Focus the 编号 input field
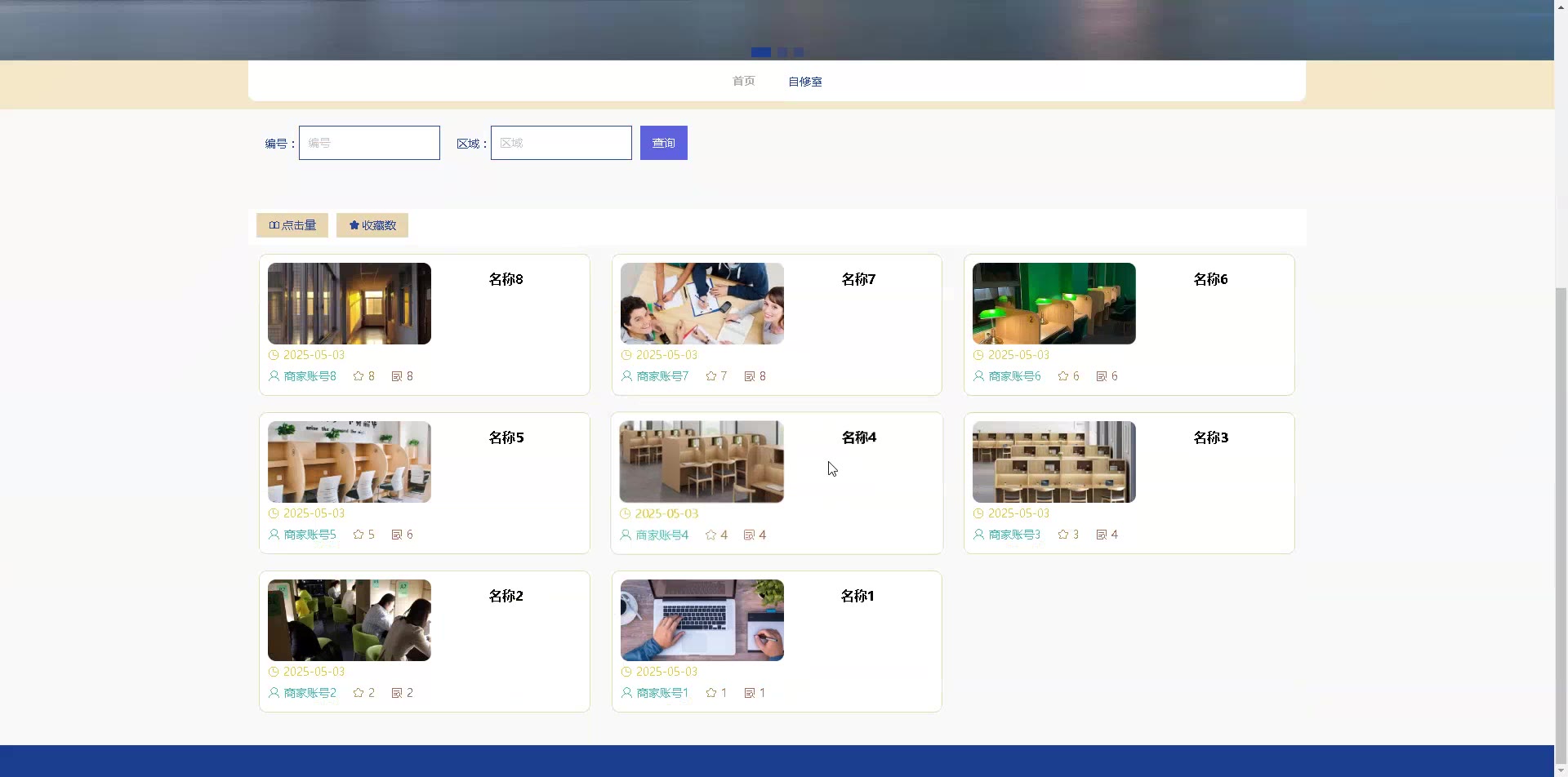The height and width of the screenshot is (777, 1568). (369, 143)
